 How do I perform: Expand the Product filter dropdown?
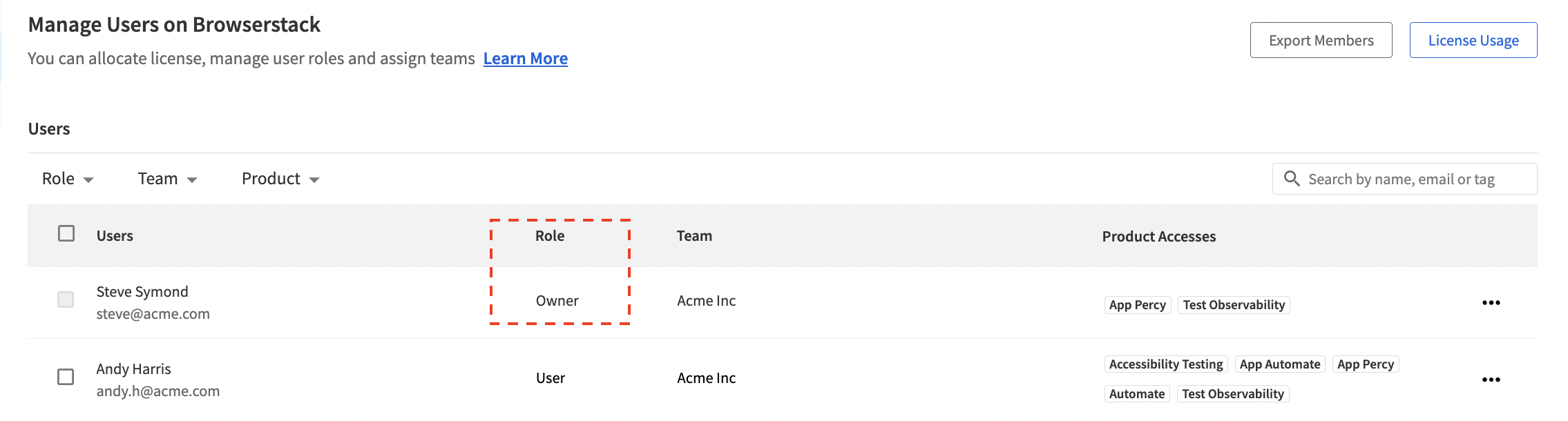(280, 179)
